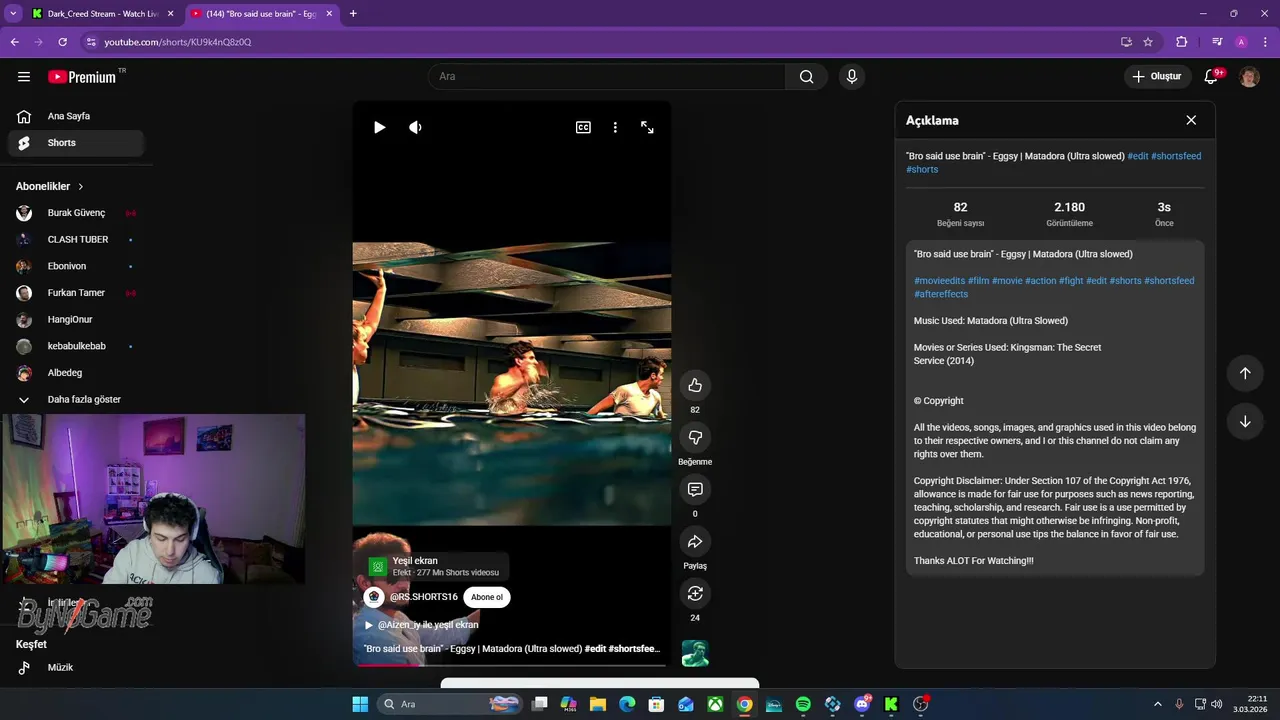Mute the Short's volume
The image size is (1280, 720).
point(415,127)
